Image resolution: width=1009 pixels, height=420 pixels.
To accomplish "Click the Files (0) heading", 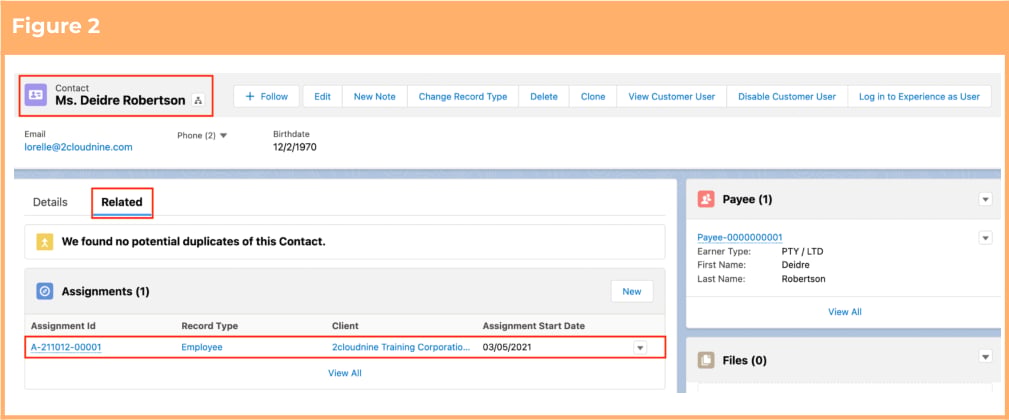I will [745, 360].
